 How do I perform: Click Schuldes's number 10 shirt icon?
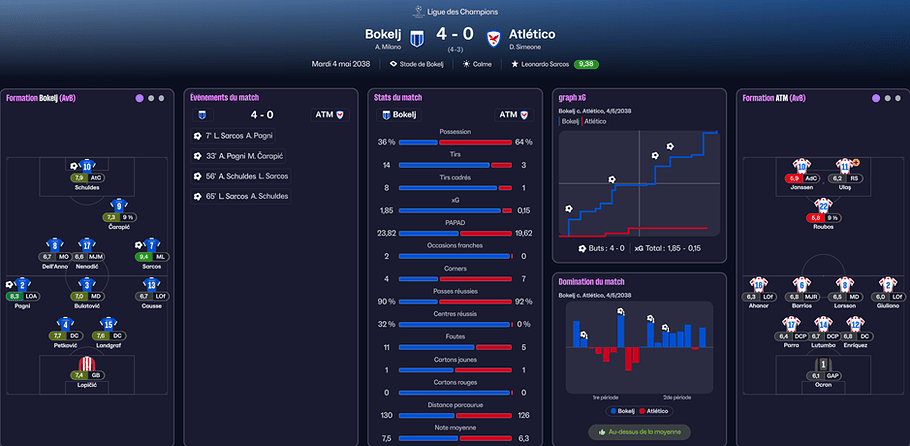coord(86,166)
